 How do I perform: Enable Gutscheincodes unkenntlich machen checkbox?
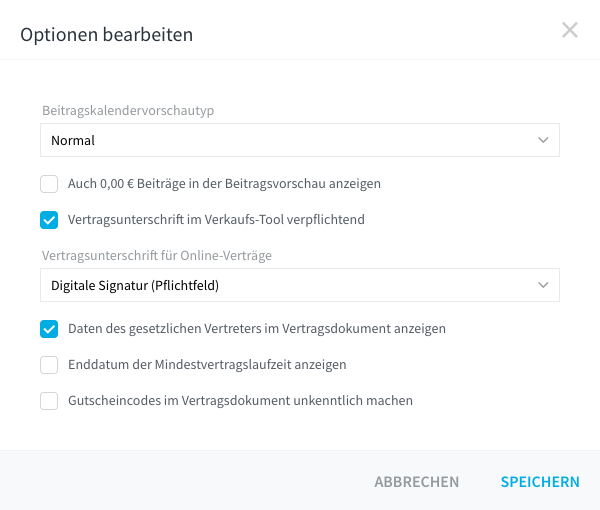click(x=49, y=401)
